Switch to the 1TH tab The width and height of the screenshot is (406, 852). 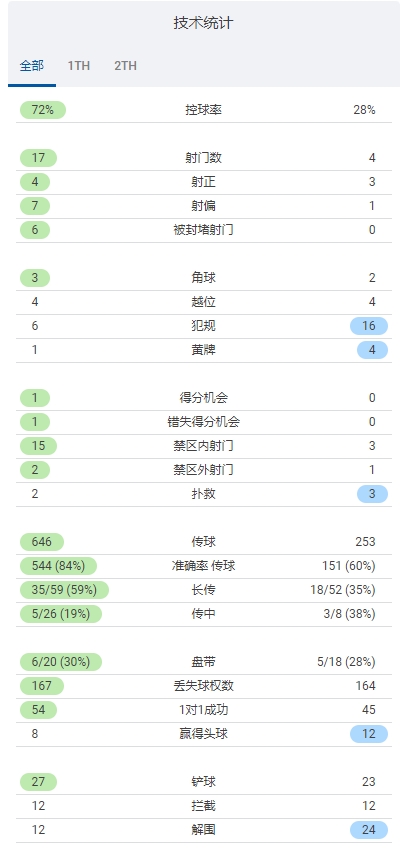click(79, 66)
